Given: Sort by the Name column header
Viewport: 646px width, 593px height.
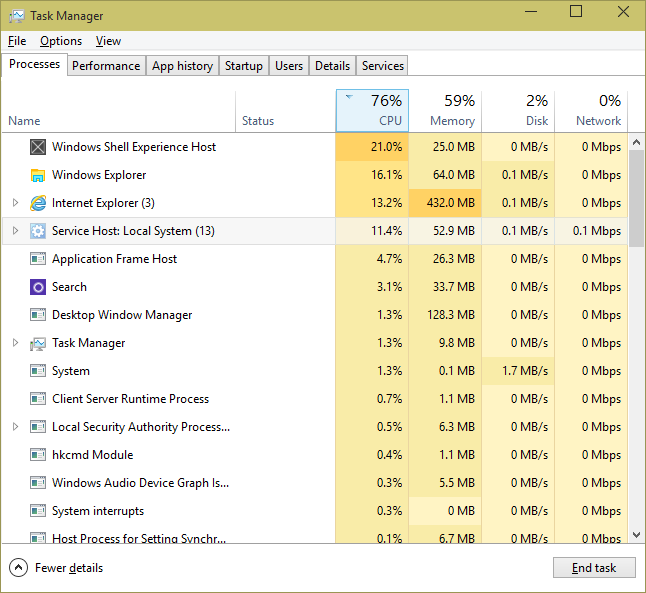Looking at the screenshot, I should (x=119, y=111).
